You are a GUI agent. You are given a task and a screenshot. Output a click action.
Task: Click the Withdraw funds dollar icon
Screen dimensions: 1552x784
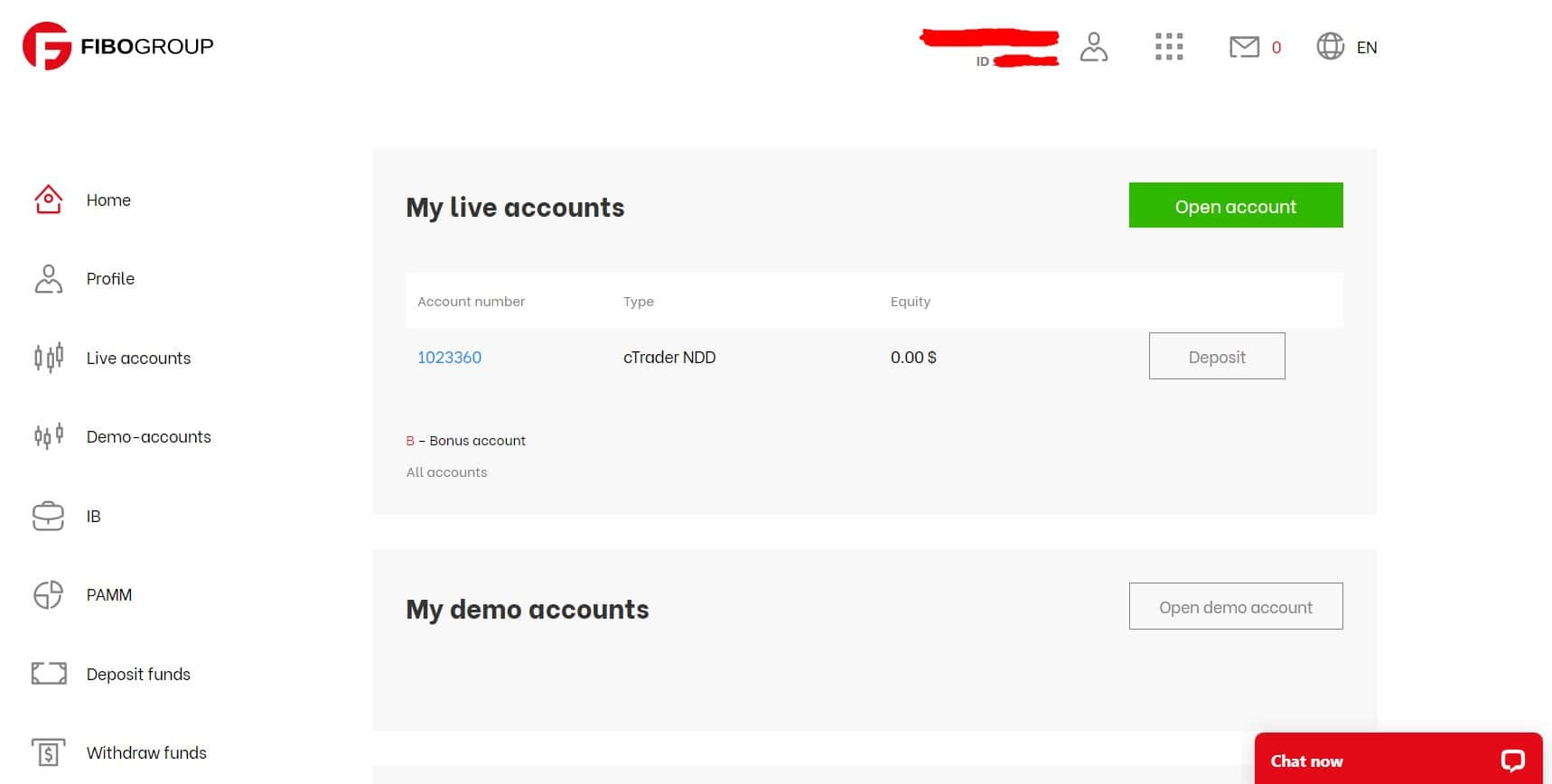tap(48, 752)
